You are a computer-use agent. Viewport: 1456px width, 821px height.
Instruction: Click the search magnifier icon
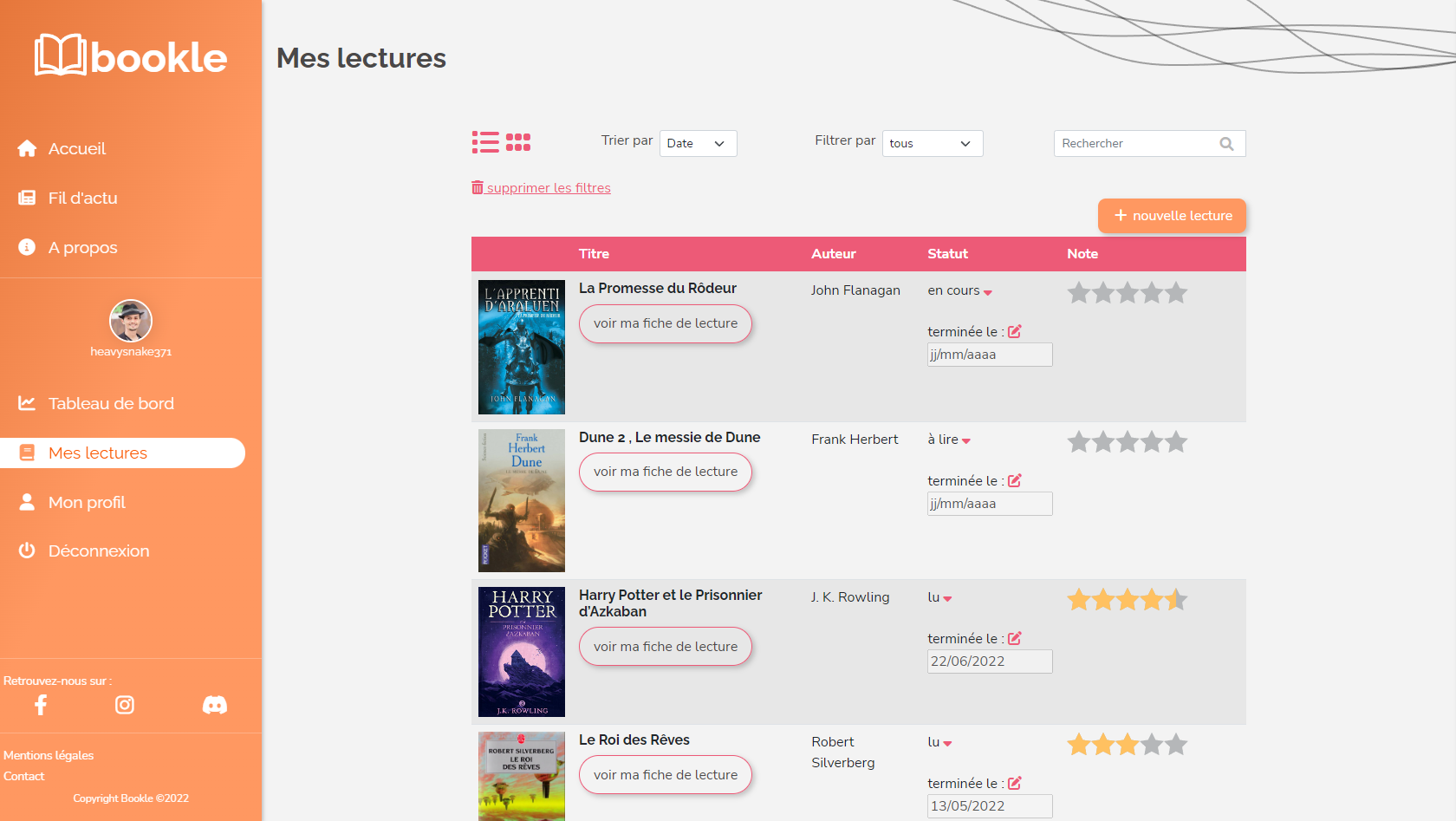(1226, 144)
